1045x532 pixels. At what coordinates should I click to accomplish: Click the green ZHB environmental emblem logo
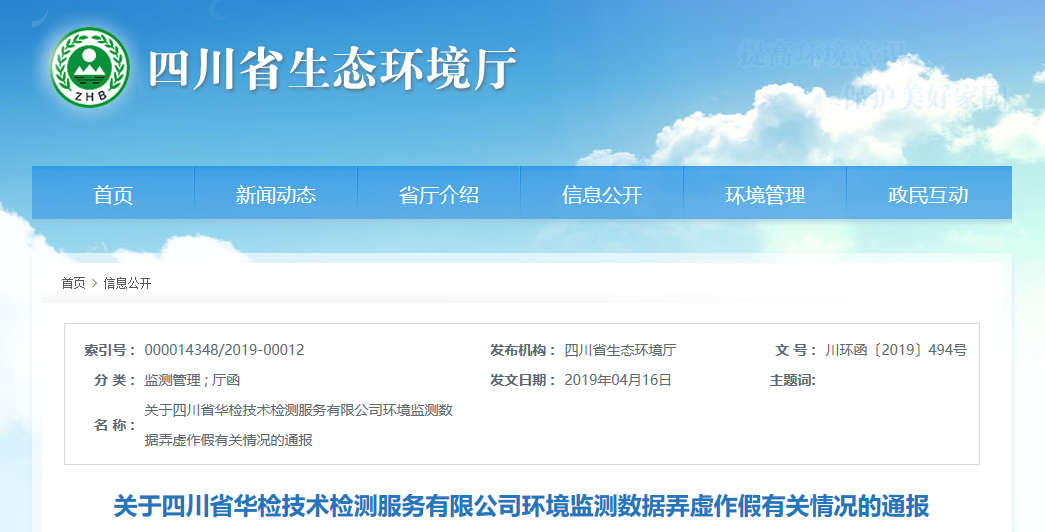pyautogui.click(x=90, y=67)
